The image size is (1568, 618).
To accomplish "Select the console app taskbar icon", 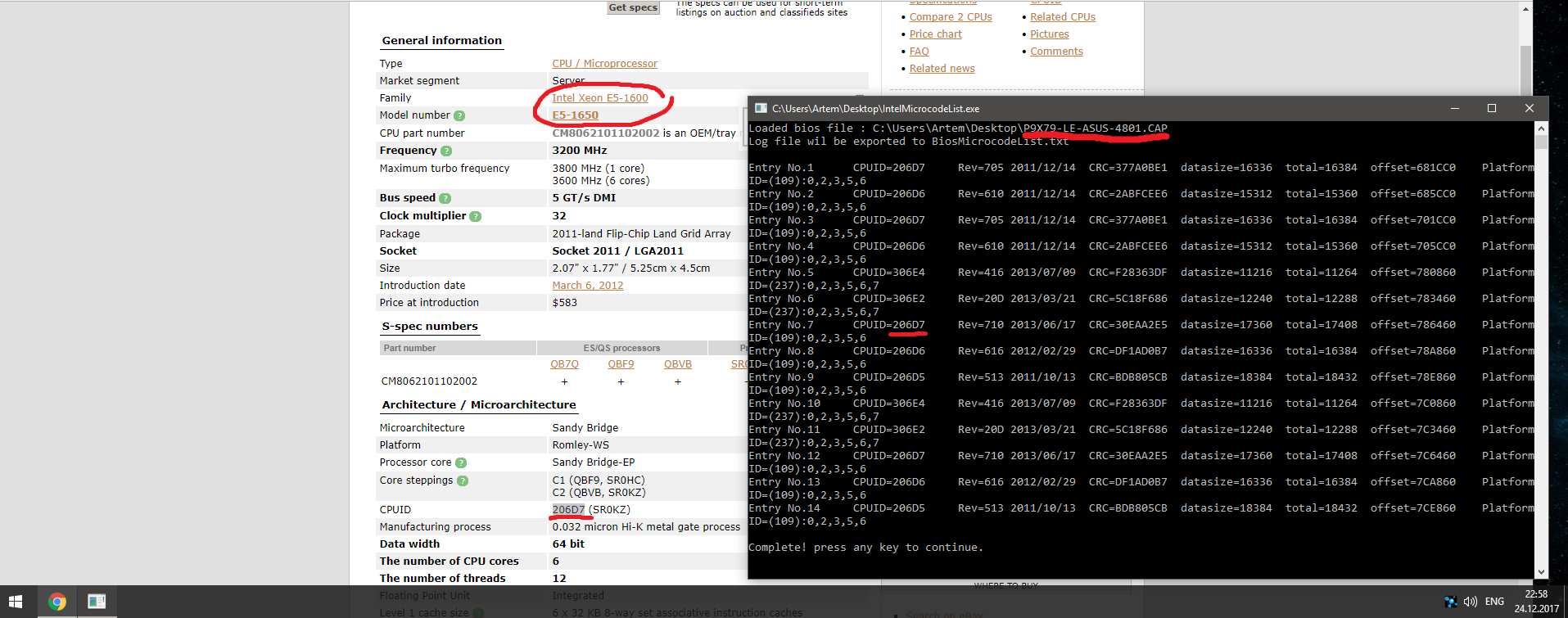I will click(x=97, y=602).
